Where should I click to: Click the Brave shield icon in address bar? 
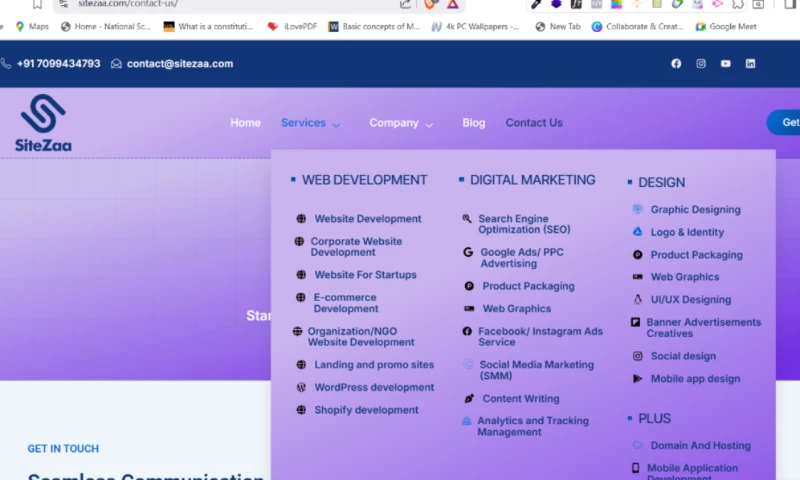(x=431, y=4)
